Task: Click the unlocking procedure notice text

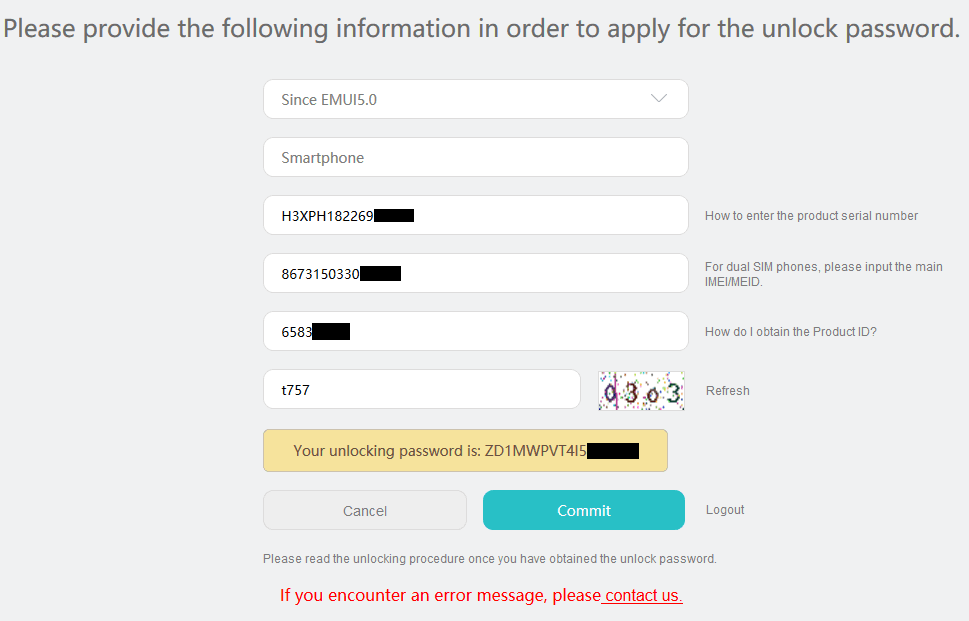Action: [489, 559]
